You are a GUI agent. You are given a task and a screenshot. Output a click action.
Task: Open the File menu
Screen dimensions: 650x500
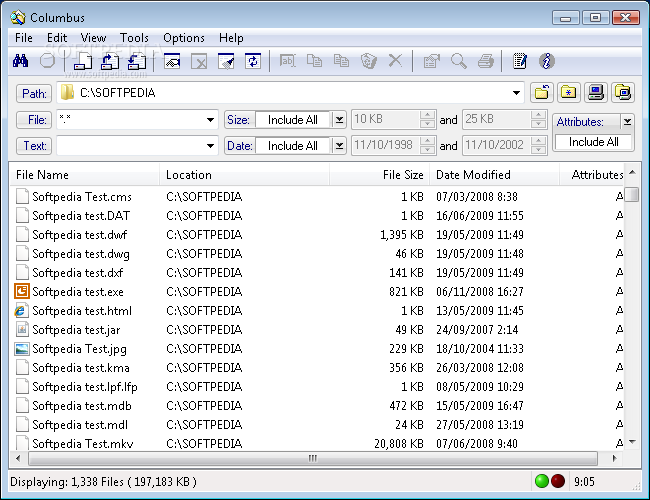24,38
